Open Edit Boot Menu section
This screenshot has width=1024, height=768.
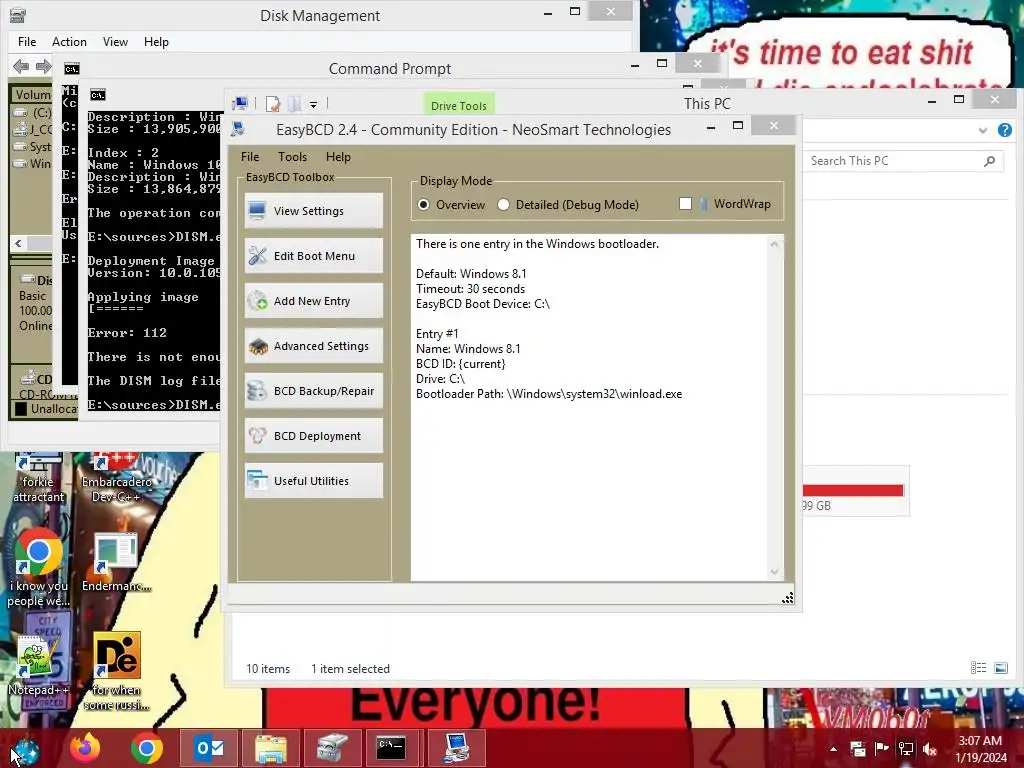click(x=313, y=256)
